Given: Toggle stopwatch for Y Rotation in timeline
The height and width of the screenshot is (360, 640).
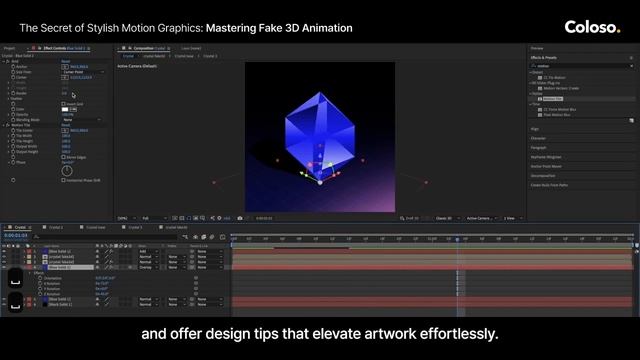Looking at the screenshot, I should point(40,289).
